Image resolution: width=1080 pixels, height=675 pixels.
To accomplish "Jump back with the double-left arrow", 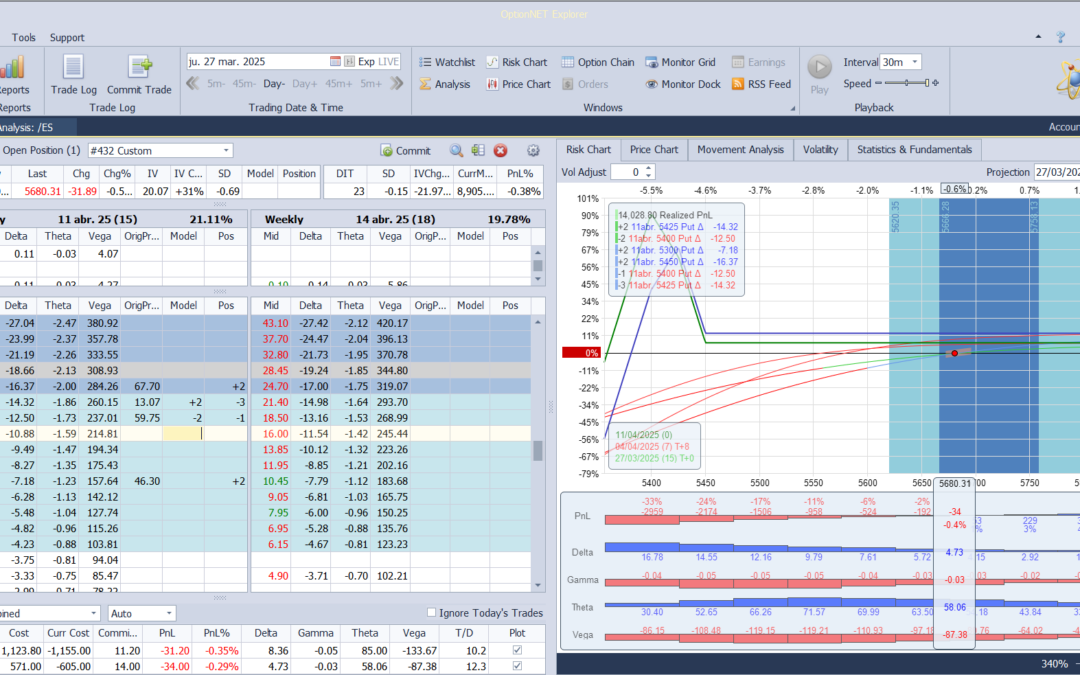I will (x=192, y=83).
